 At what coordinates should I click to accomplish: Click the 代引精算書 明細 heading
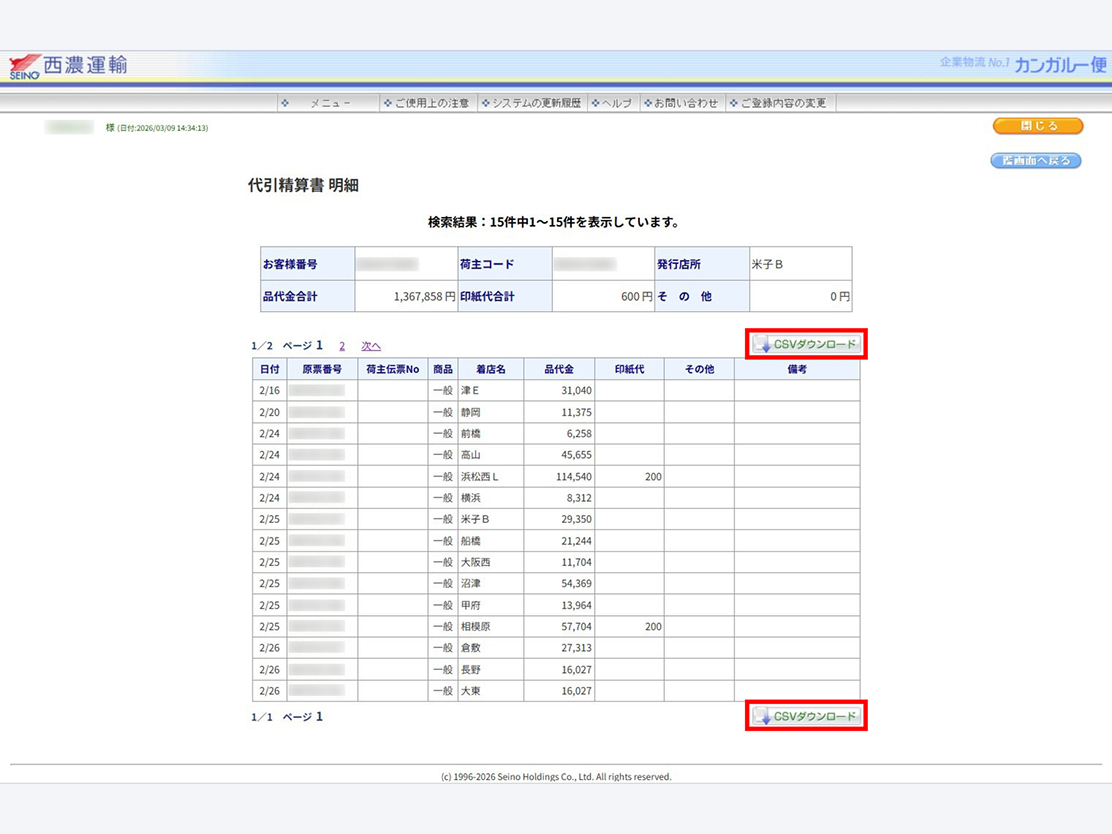(x=303, y=186)
